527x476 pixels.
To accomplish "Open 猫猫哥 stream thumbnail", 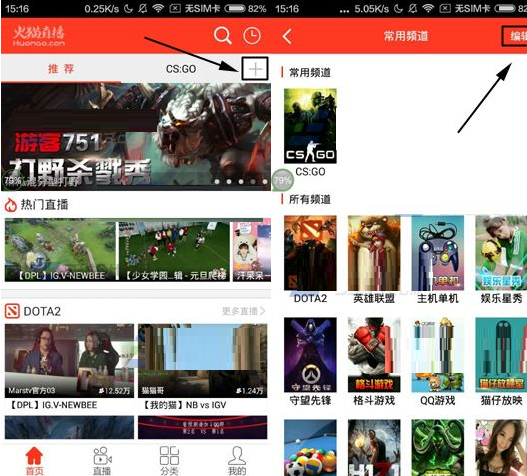I will pos(203,361).
